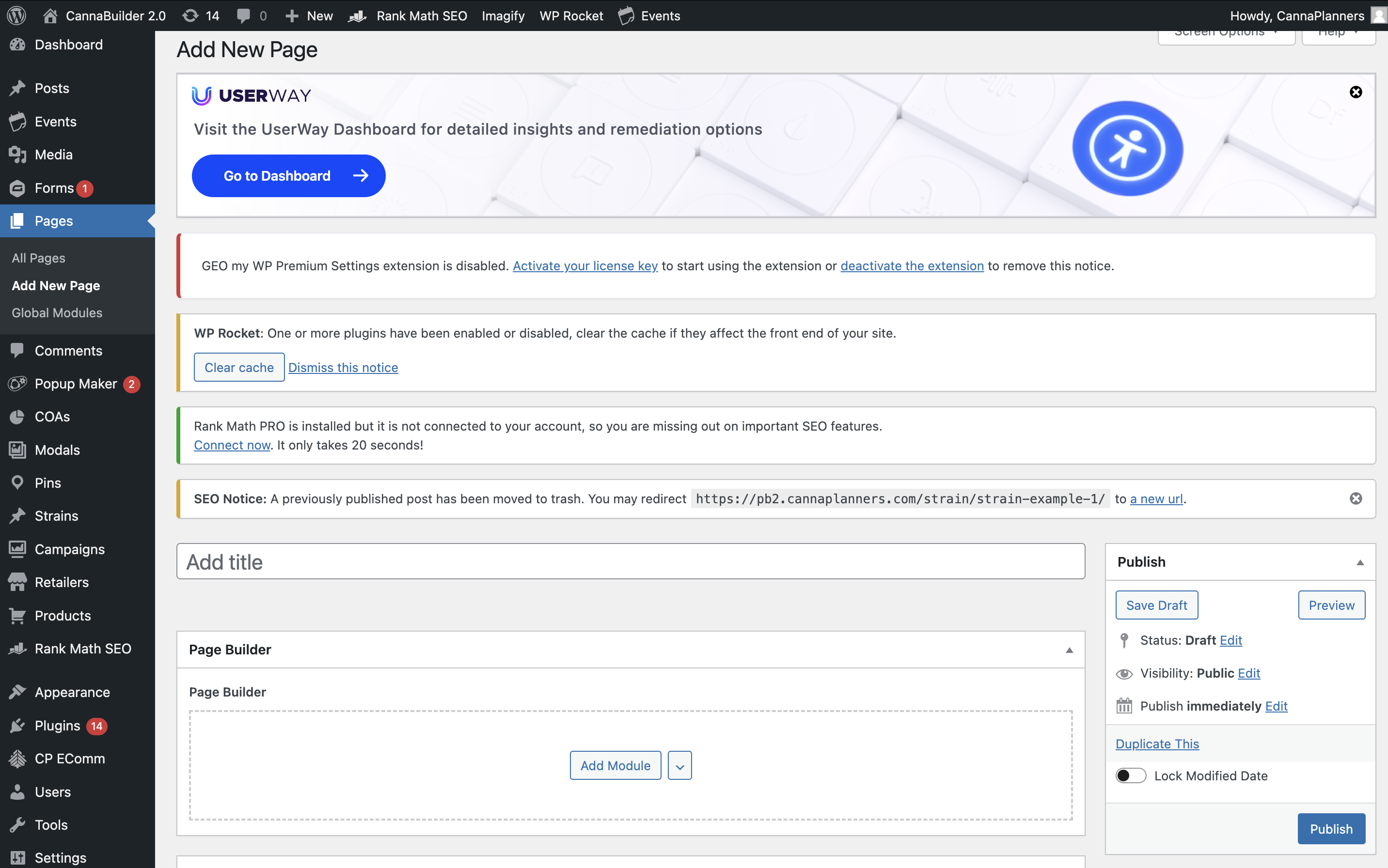Open Popup Maker from sidebar icon
1388x868 pixels.
(x=17, y=384)
